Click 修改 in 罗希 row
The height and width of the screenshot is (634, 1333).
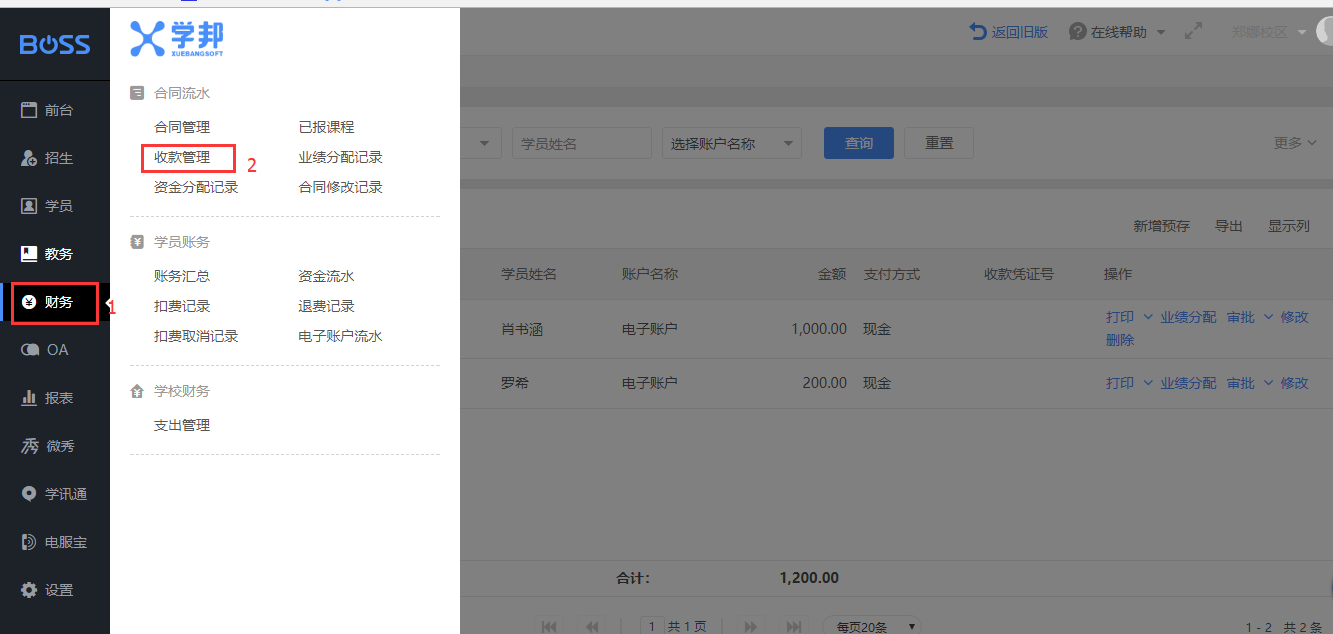coord(1294,383)
